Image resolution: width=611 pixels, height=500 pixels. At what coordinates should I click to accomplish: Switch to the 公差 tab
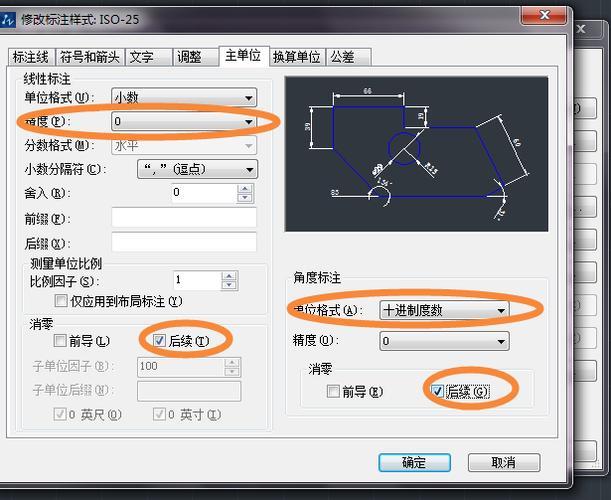coord(348,57)
